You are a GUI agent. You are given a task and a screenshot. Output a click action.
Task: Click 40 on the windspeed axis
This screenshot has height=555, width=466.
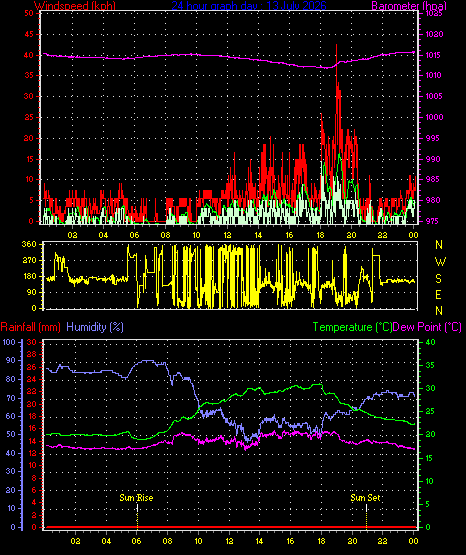point(29,55)
